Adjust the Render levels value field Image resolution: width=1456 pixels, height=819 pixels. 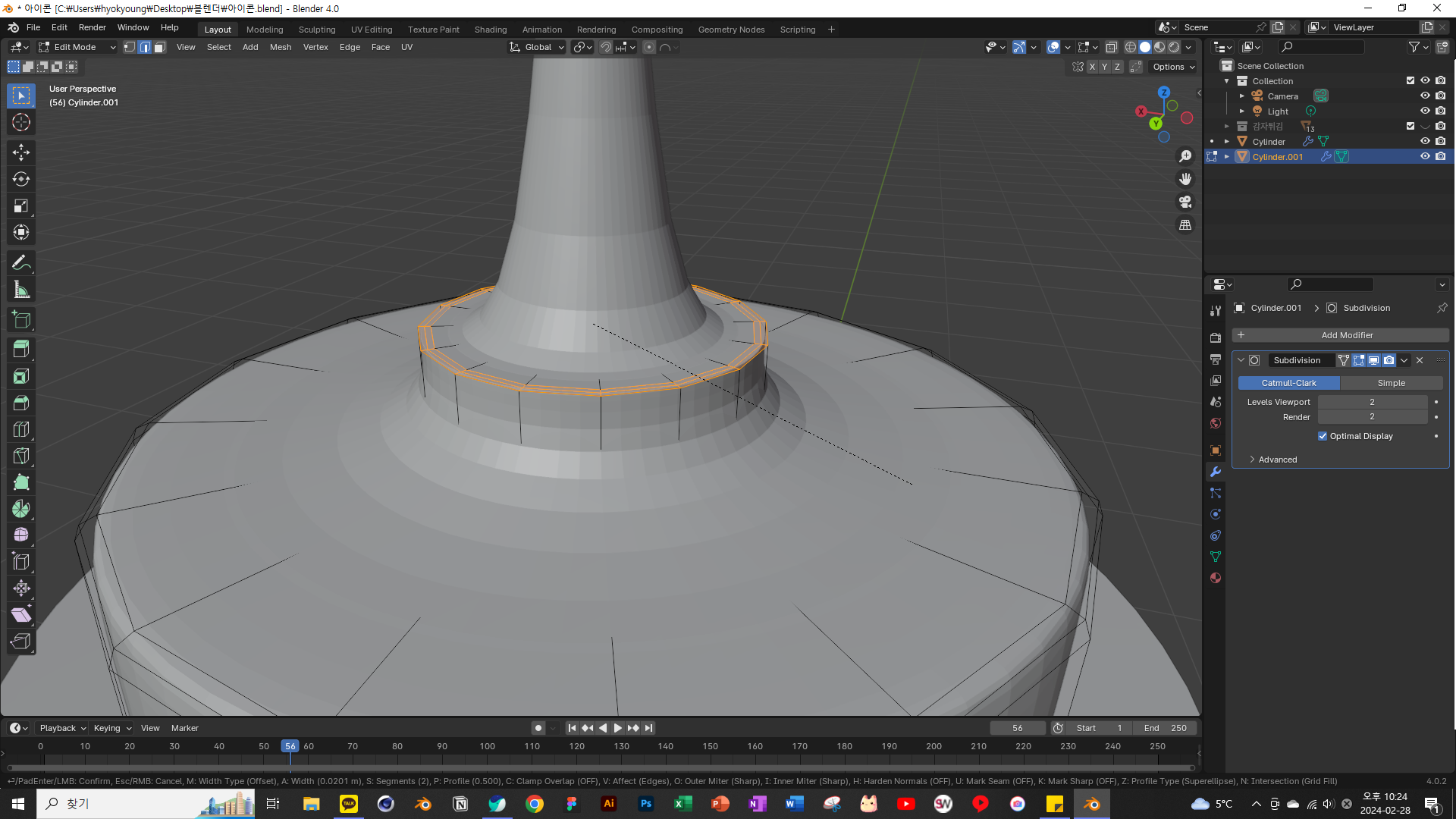1372,417
